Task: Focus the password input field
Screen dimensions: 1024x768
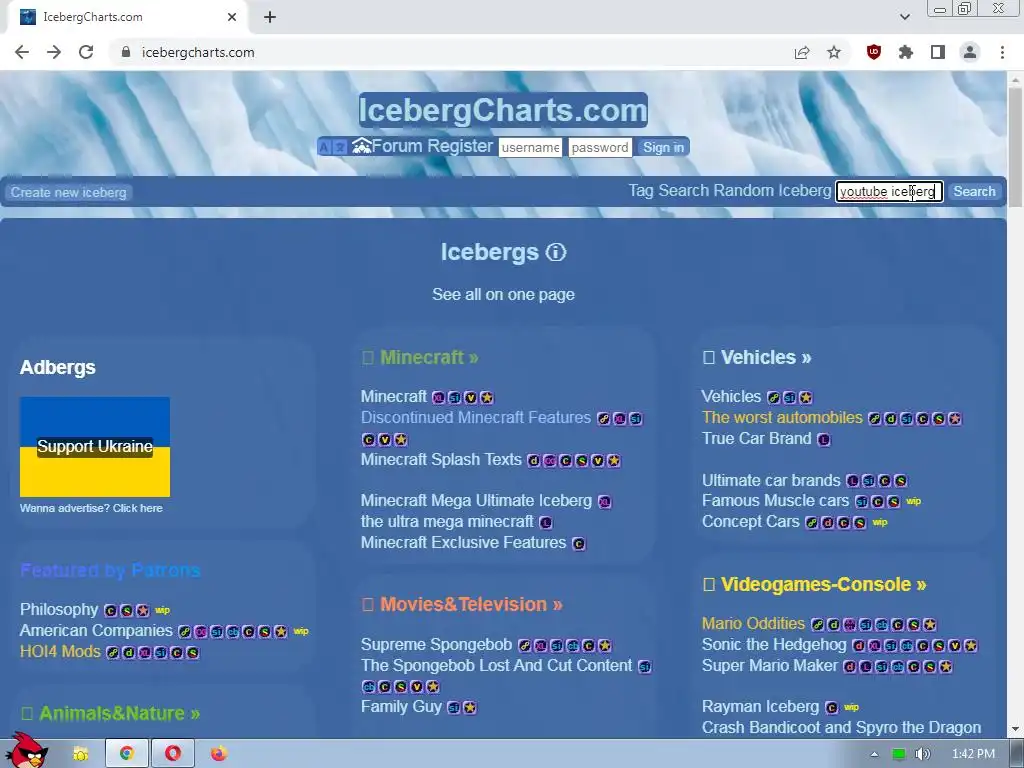Action: [600, 147]
